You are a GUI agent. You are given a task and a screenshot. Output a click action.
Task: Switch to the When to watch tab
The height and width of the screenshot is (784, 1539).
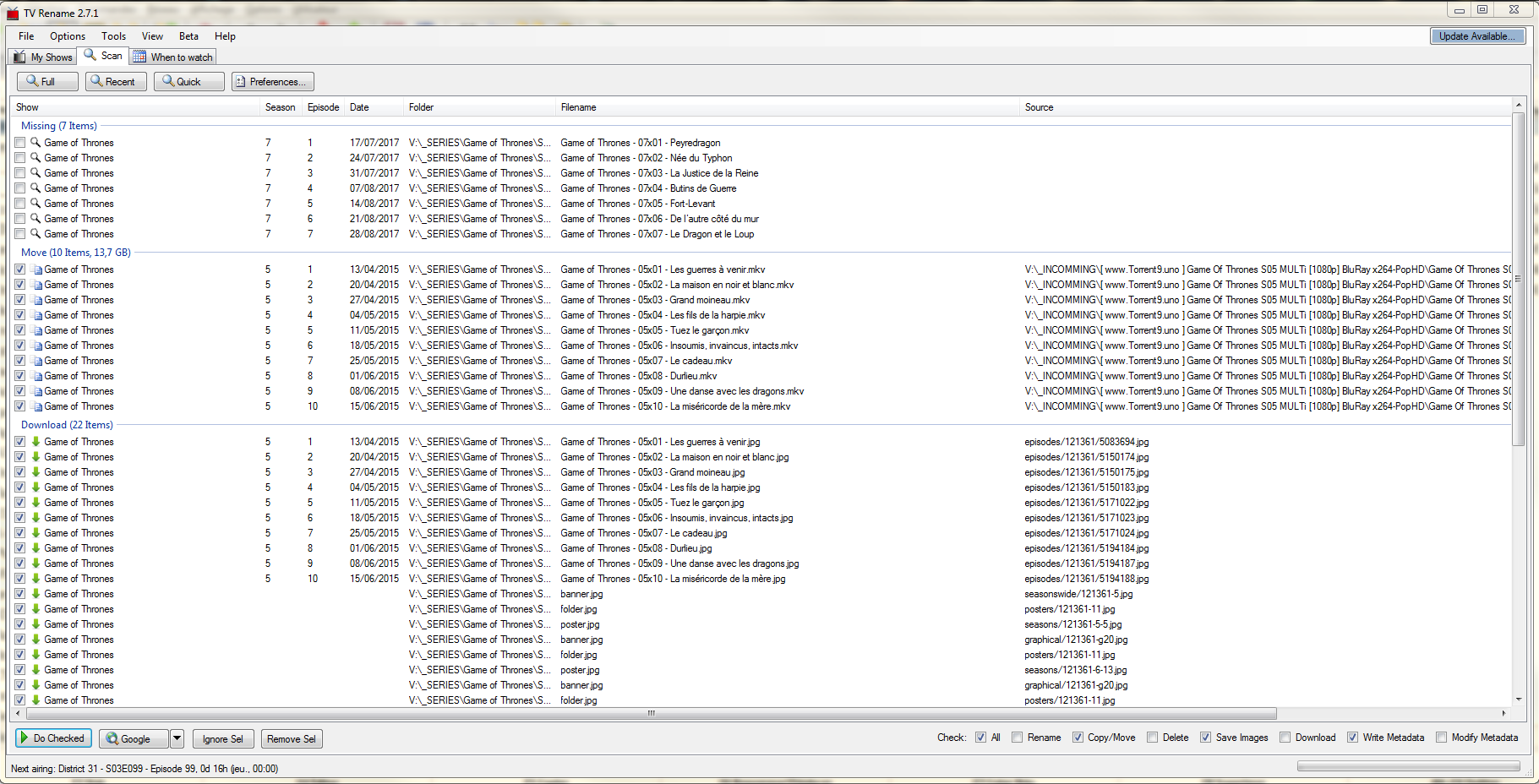(x=173, y=57)
